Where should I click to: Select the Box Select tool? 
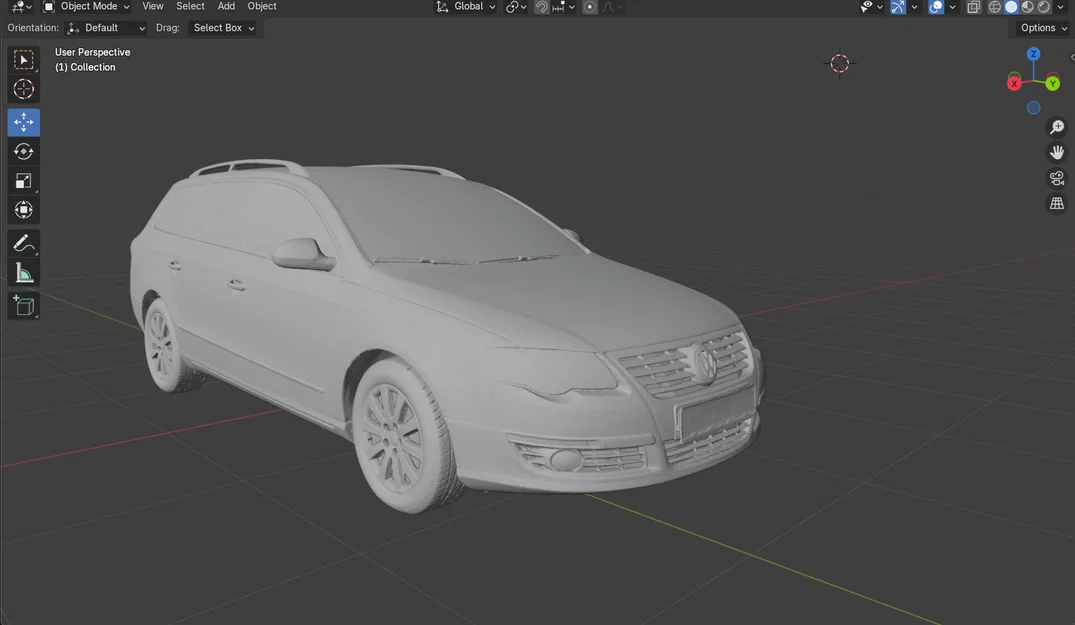[24, 59]
